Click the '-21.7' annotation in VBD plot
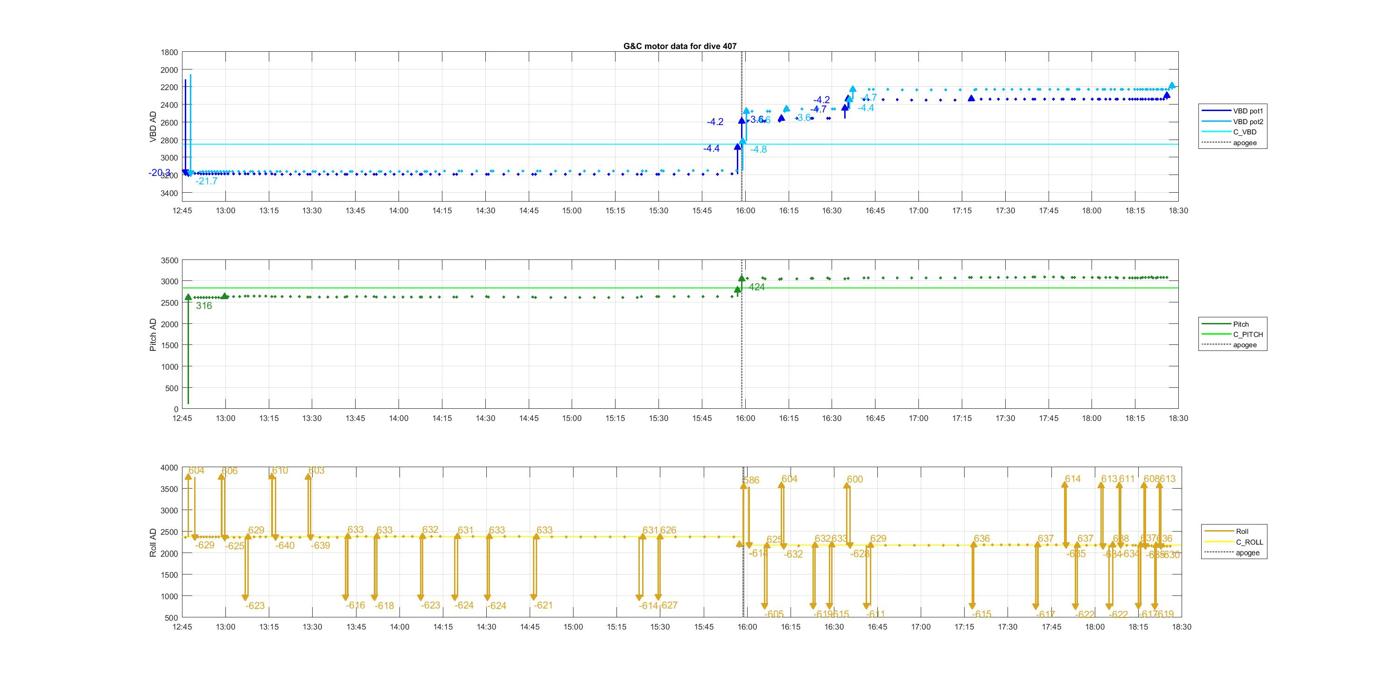The height and width of the screenshot is (693, 1400). point(206,181)
